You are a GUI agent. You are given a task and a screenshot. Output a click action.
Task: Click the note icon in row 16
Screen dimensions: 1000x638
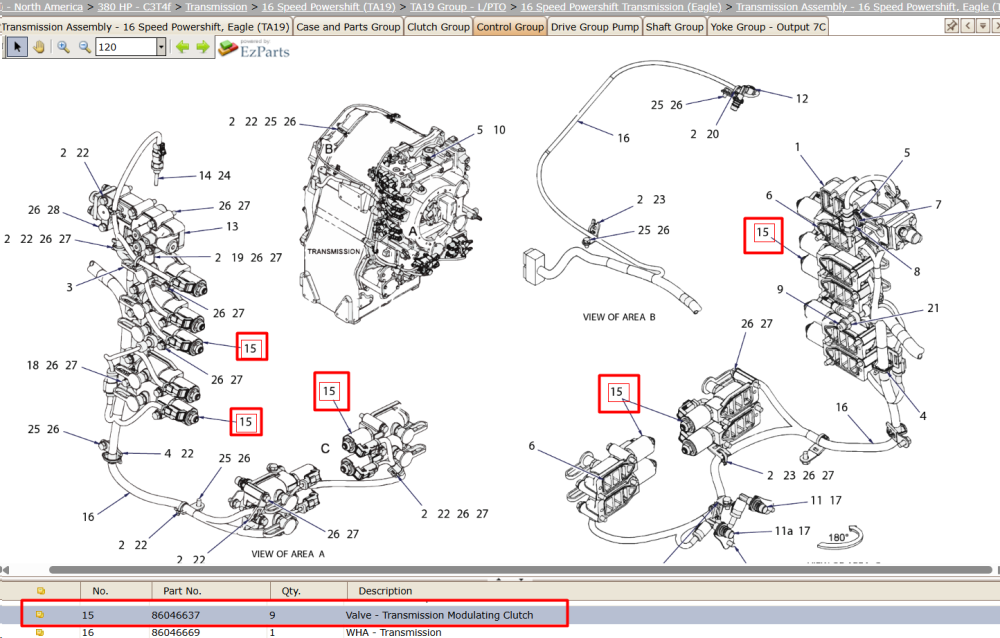click(x=40, y=632)
